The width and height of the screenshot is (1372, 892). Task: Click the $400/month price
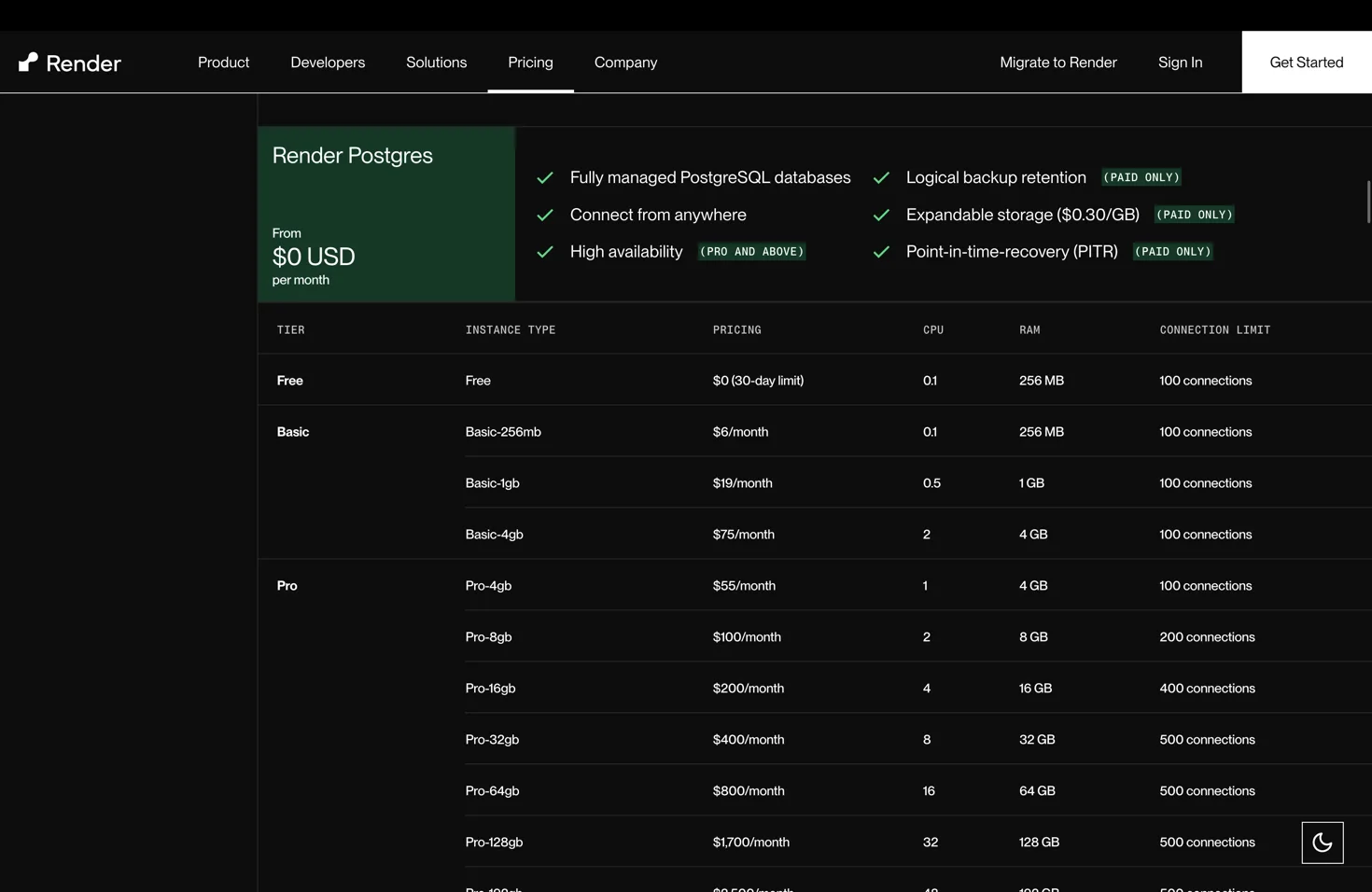pyautogui.click(x=749, y=740)
